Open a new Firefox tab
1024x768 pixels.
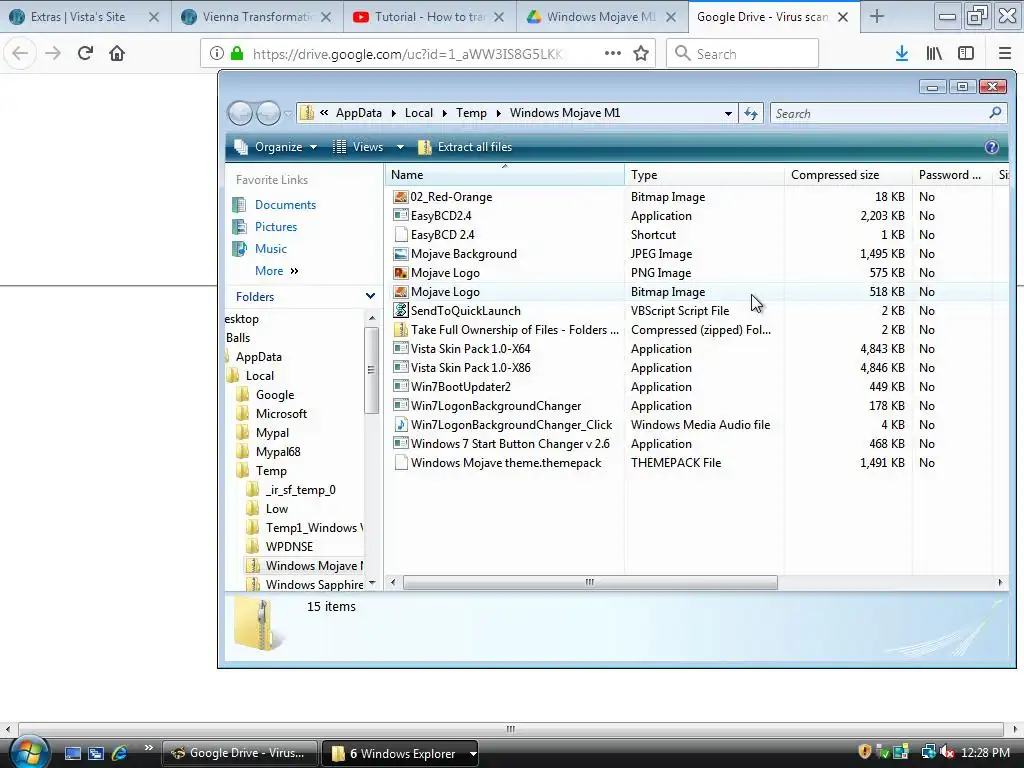click(x=877, y=17)
